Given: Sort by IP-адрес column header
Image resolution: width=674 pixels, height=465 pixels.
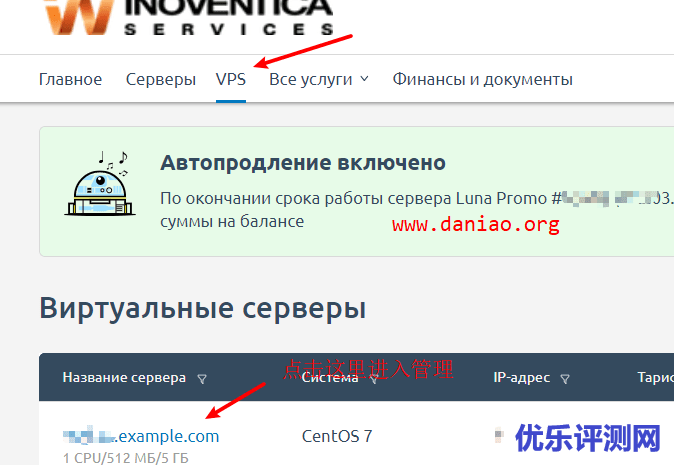Looking at the screenshot, I should 522,378.
